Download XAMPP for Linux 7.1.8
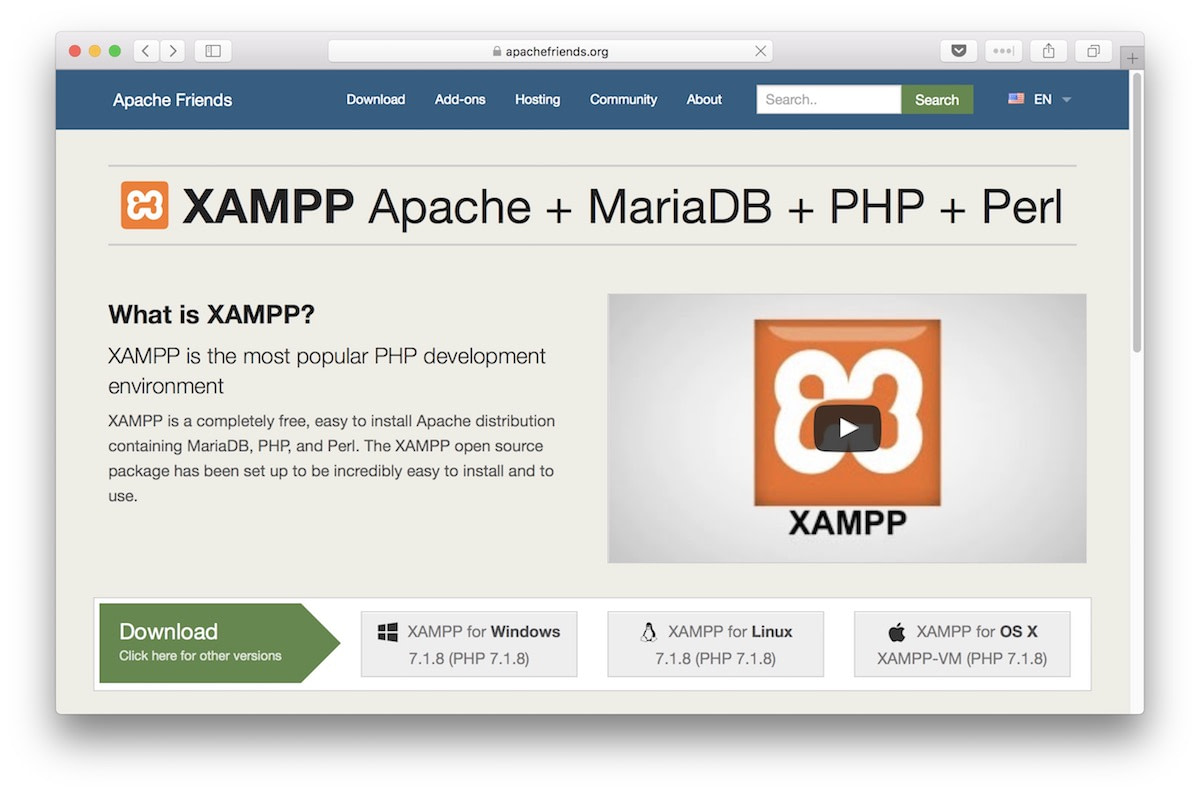The width and height of the screenshot is (1200, 794). pos(716,644)
